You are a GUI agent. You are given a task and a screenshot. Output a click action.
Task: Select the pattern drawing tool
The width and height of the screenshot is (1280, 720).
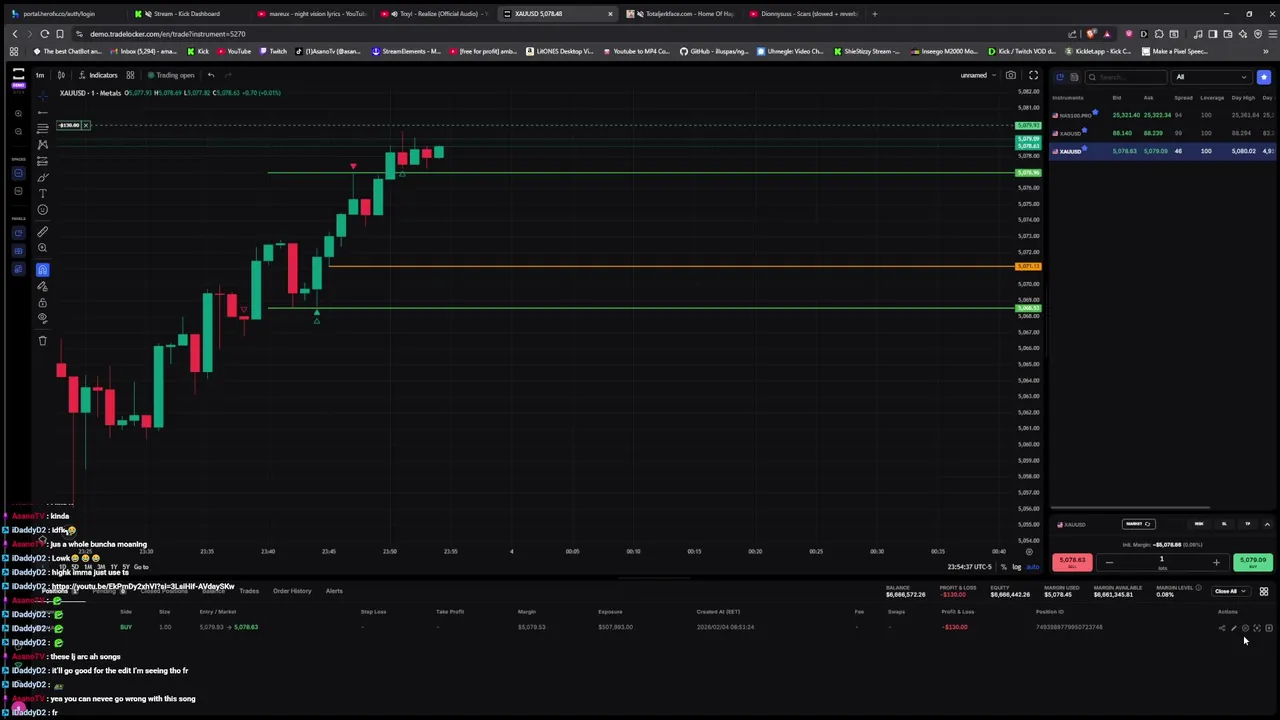point(42,145)
